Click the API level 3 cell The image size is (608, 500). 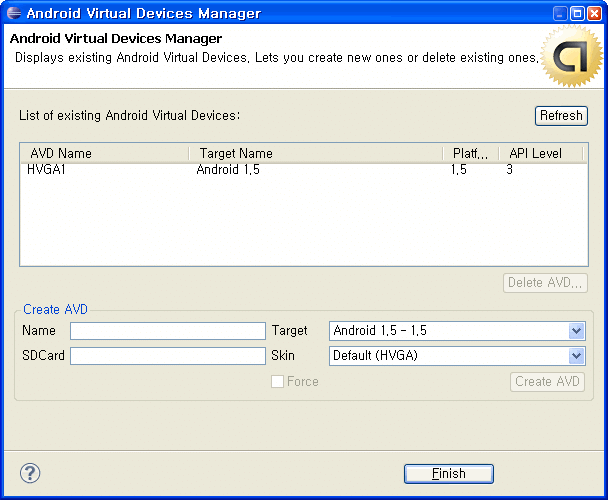pyautogui.click(x=510, y=170)
